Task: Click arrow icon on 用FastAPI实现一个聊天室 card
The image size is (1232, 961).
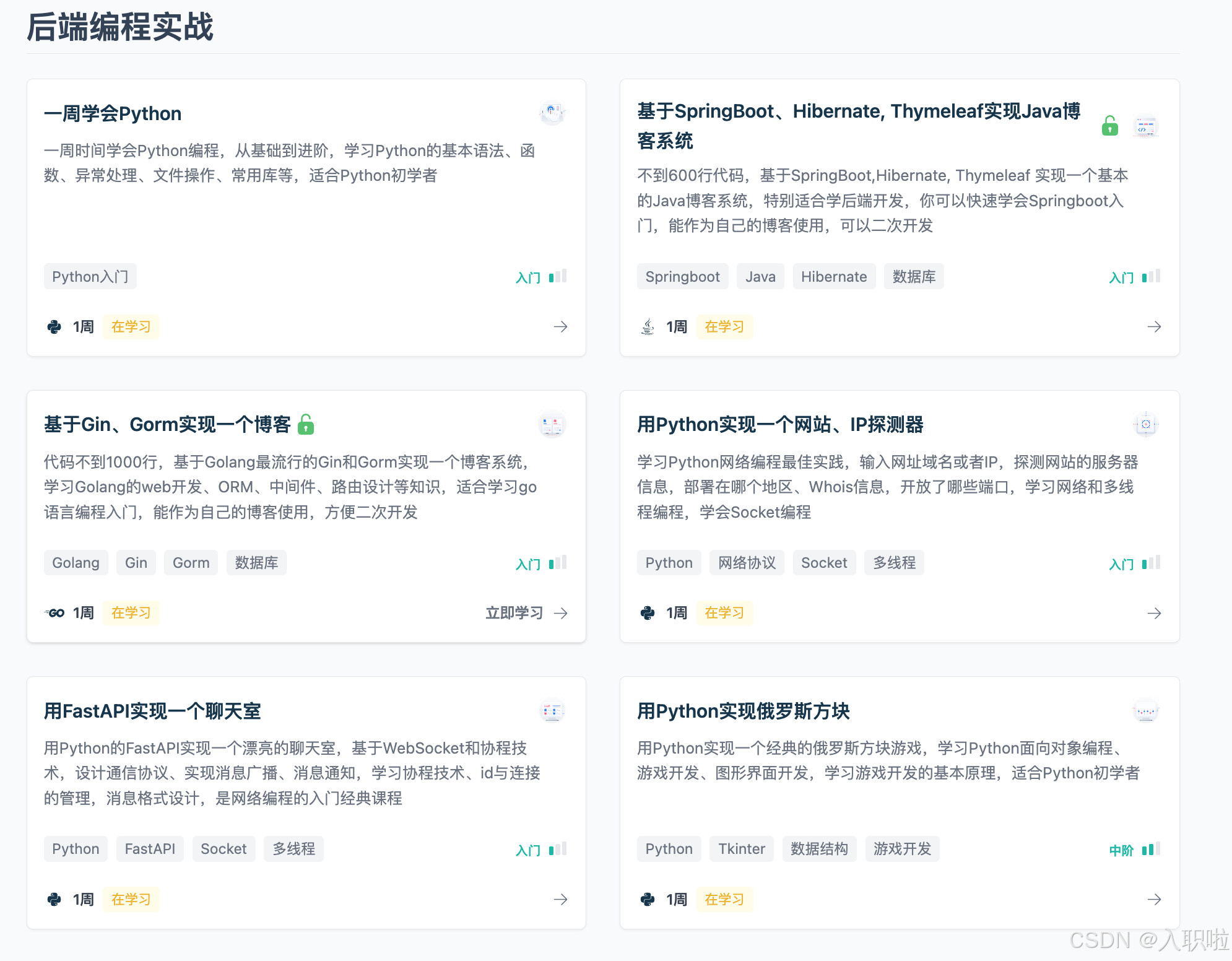Action: click(560, 899)
